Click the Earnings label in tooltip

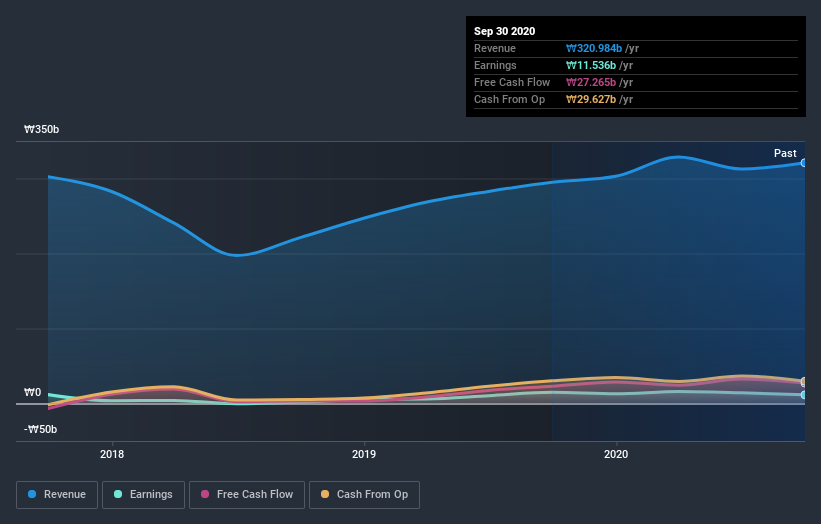tap(495, 65)
